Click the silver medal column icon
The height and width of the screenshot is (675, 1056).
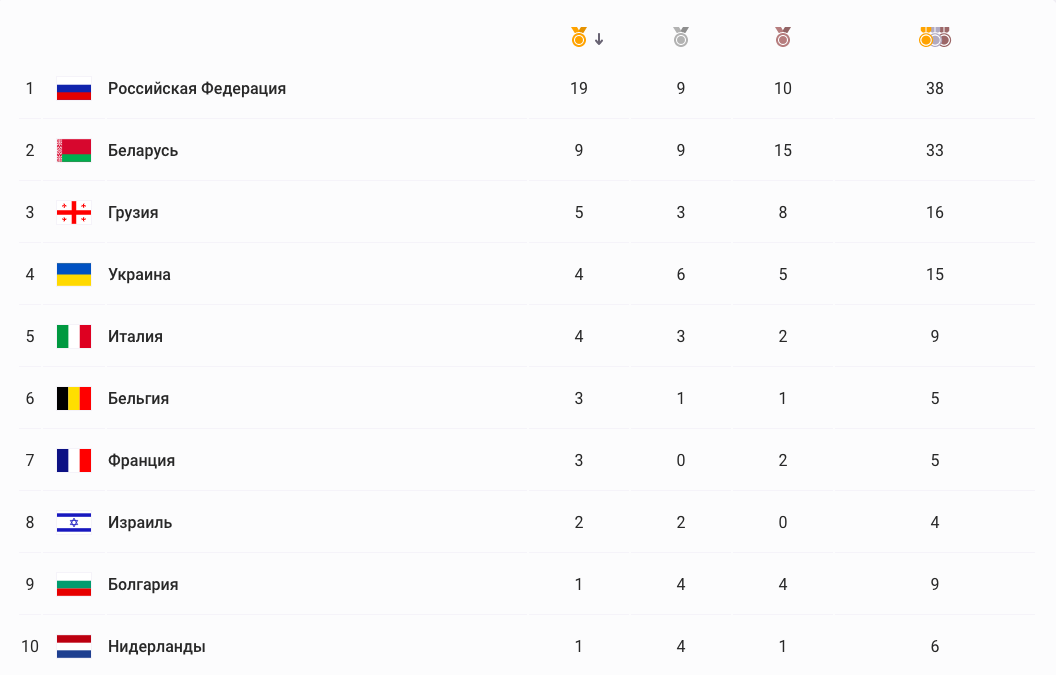point(681,38)
